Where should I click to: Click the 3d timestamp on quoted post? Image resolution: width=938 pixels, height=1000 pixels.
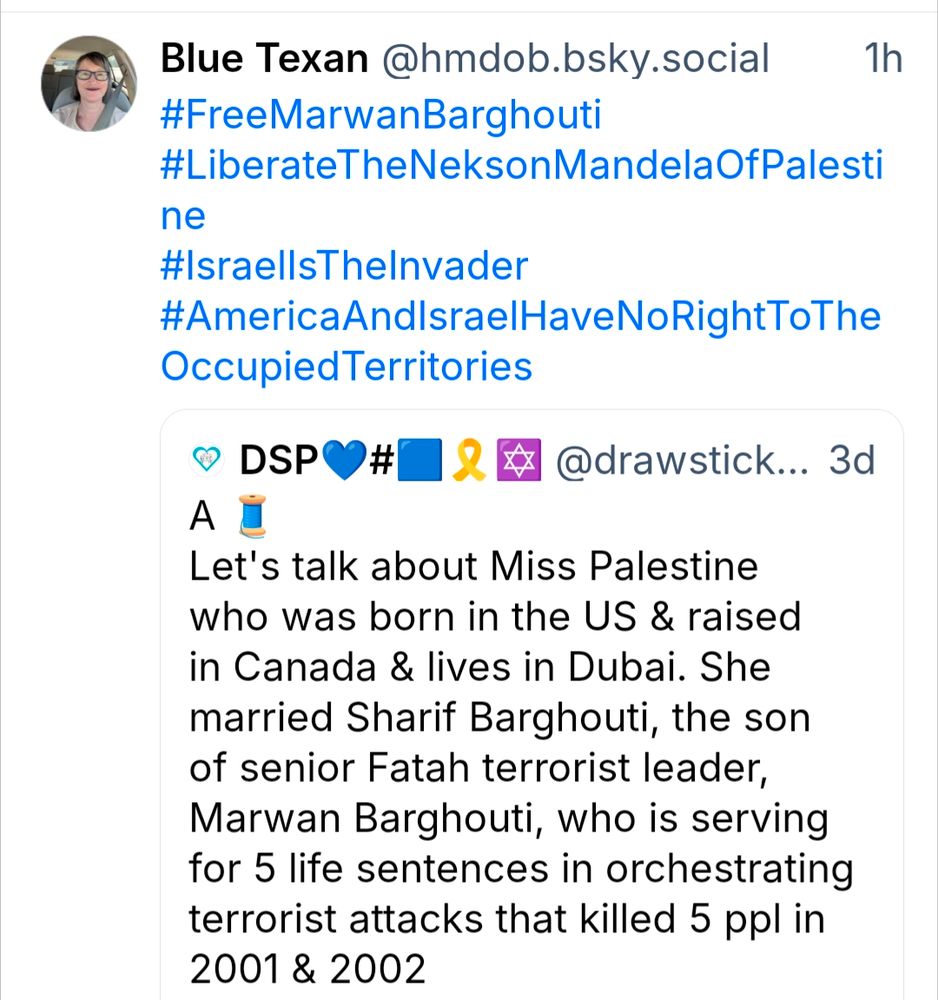(851, 461)
